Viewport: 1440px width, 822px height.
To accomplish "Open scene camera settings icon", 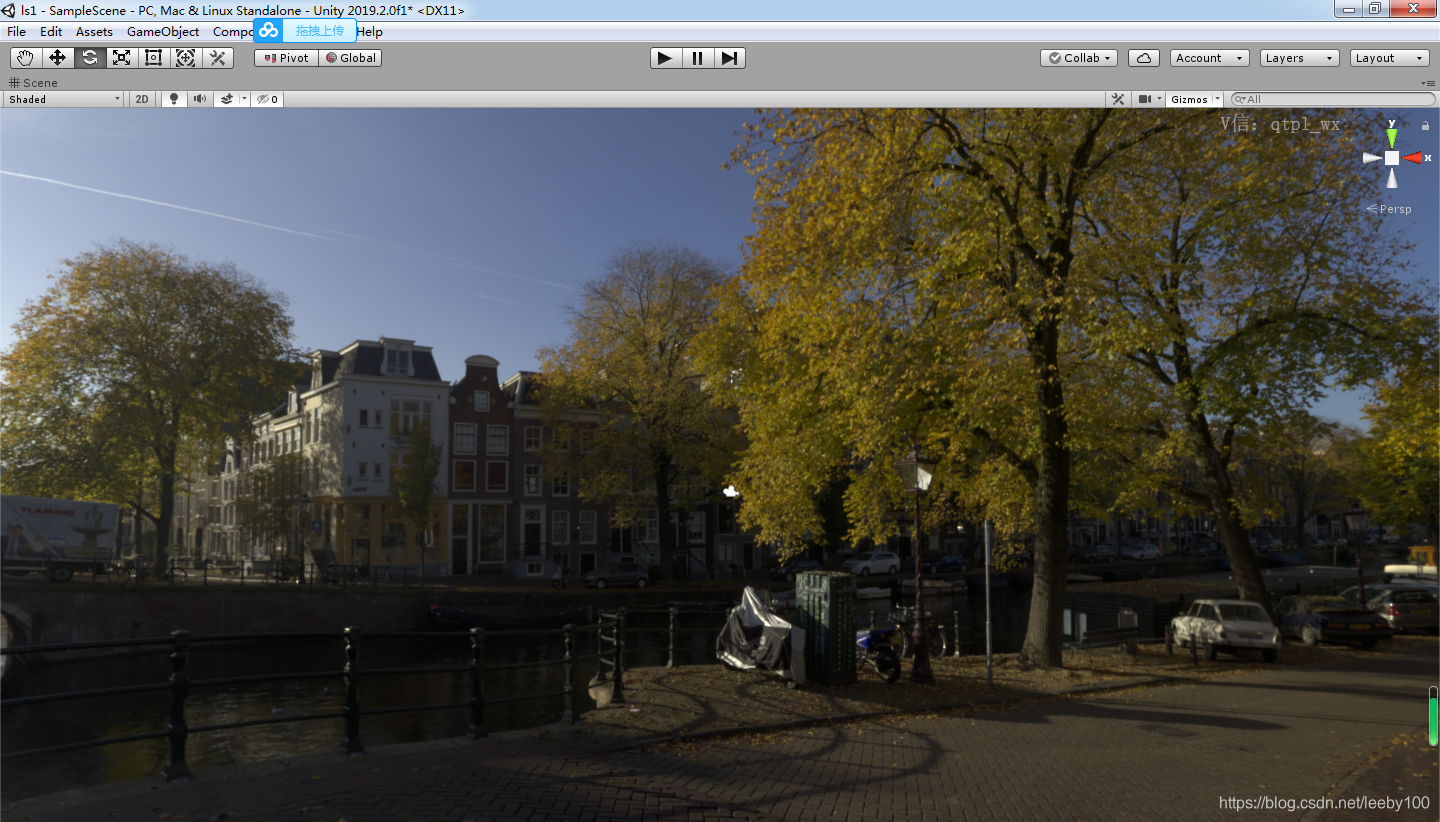I will (x=1144, y=99).
